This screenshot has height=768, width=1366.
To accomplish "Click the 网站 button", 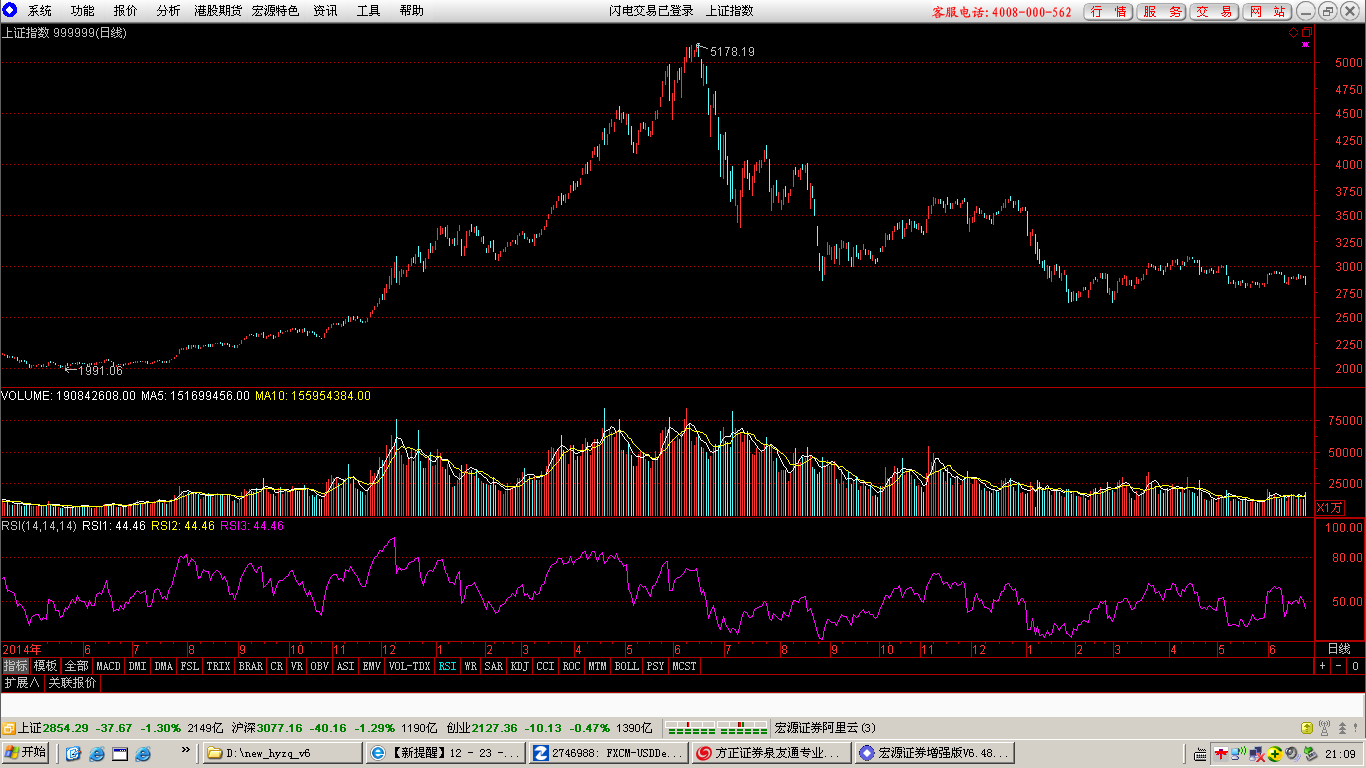I will point(1267,12).
